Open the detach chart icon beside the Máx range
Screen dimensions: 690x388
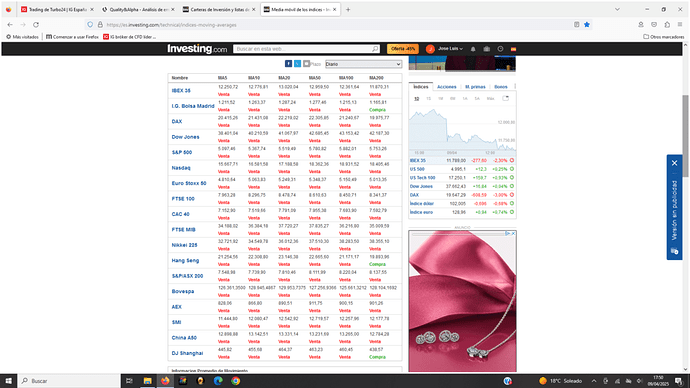coord(506,98)
